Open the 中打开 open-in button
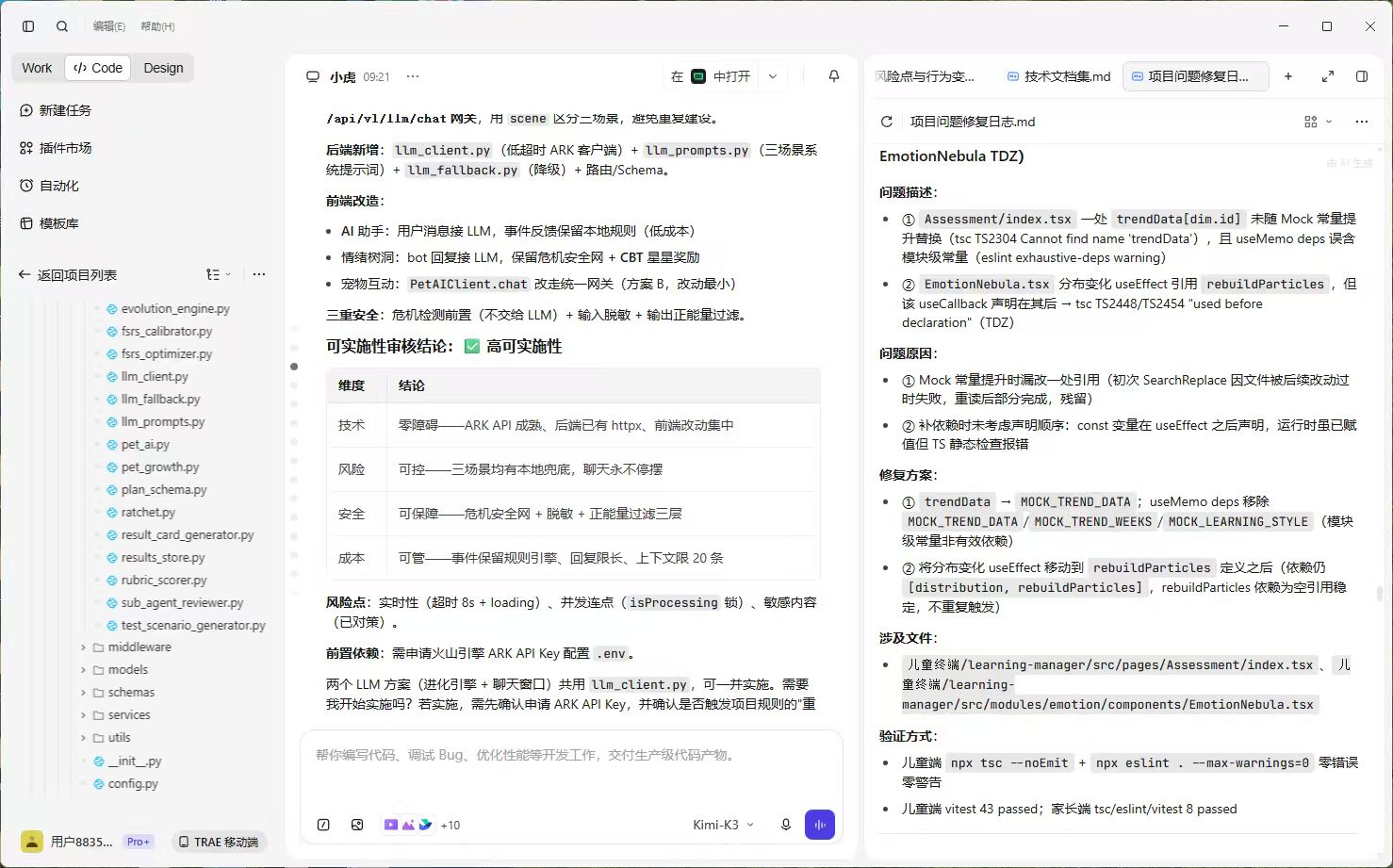Image resolution: width=1393 pixels, height=868 pixels. (712, 76)
